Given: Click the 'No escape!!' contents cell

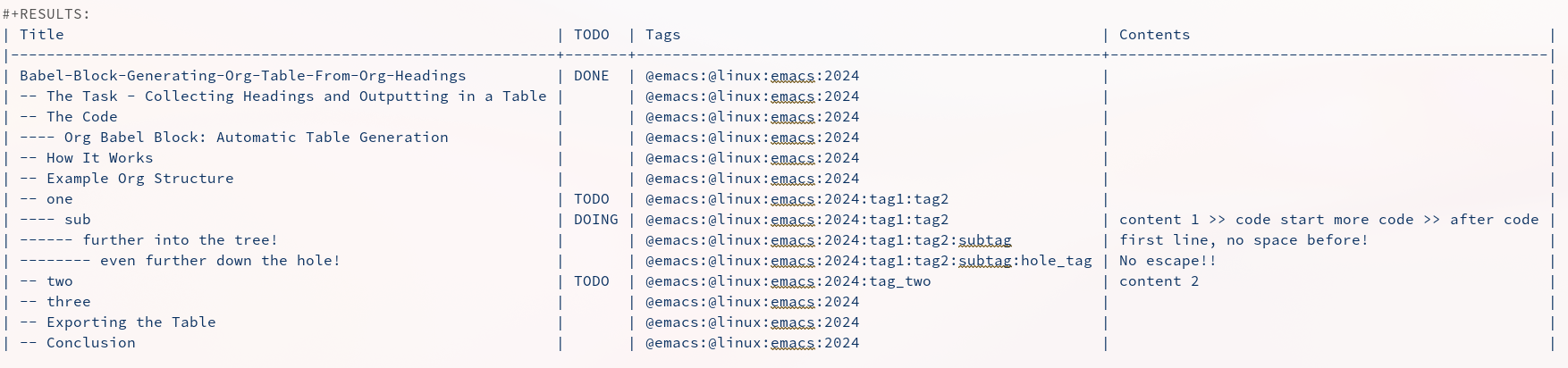Looking at the screenshot, I should point(1168,261).
